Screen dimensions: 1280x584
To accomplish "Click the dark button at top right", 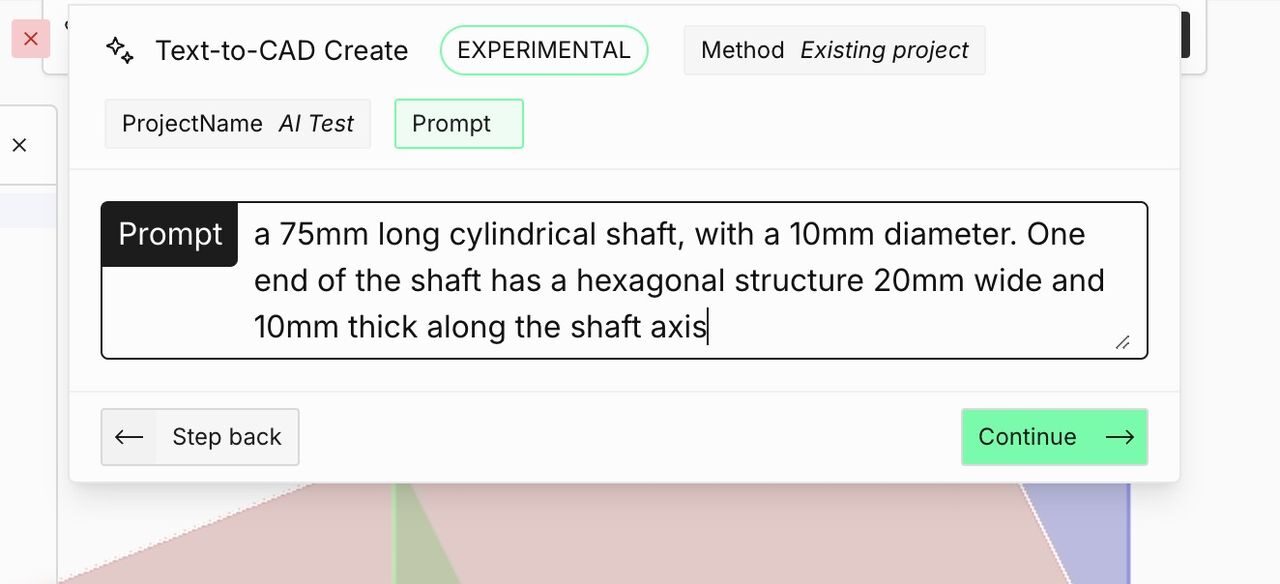I will tap(1185, 35).
